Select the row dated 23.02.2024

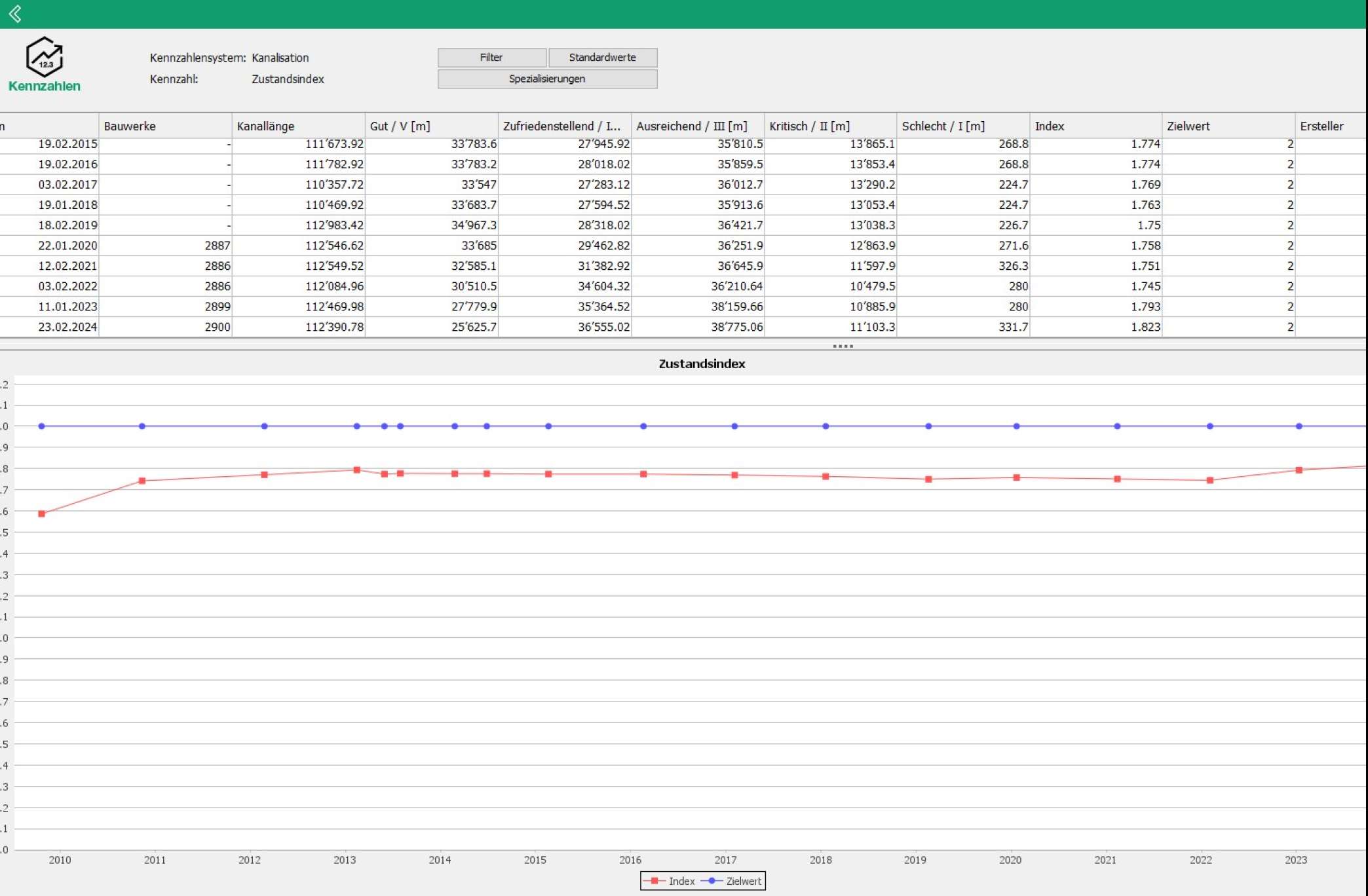[683, 327]
